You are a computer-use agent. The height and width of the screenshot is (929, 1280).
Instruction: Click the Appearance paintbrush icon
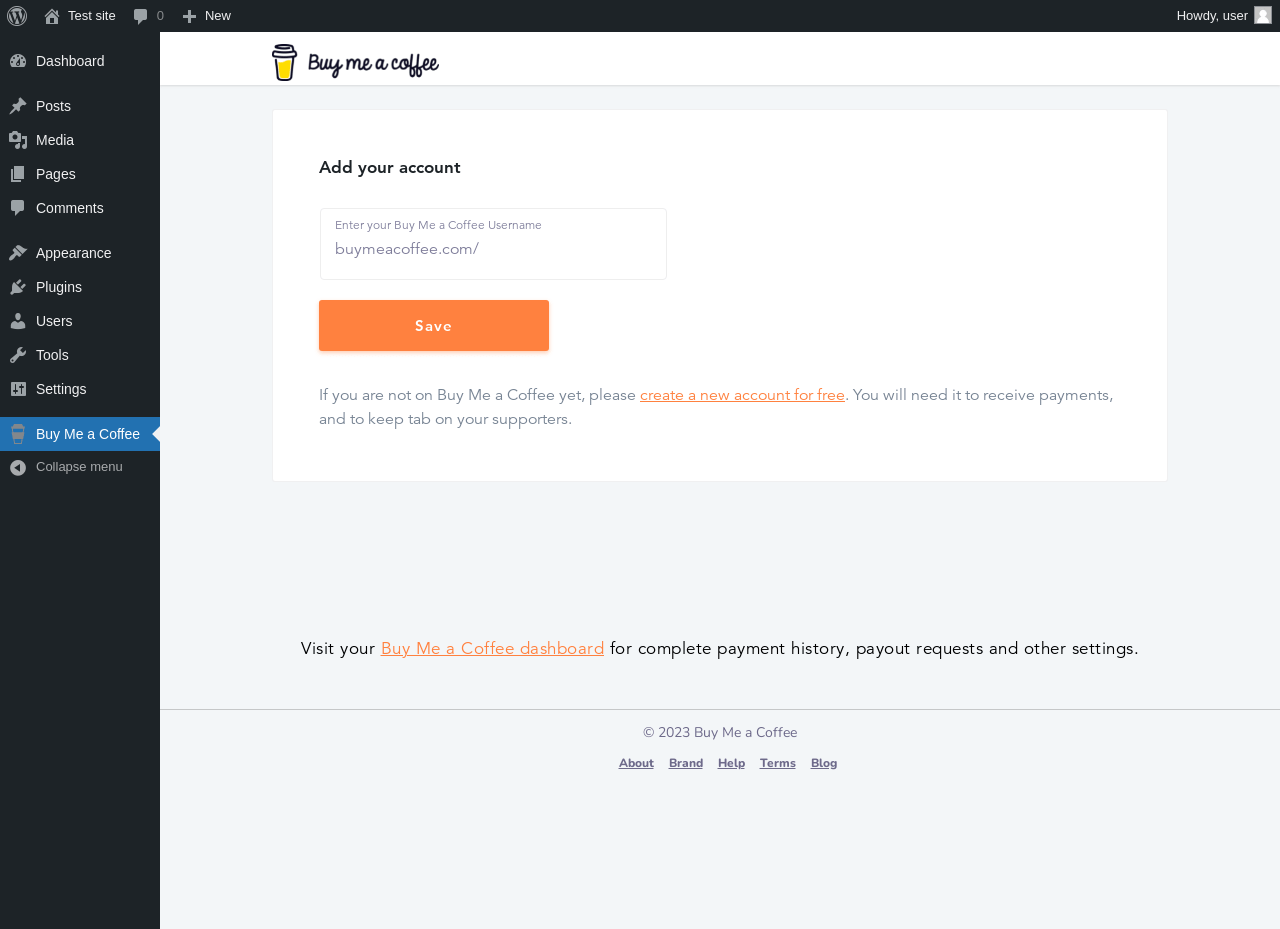pyautogui.click(x=18, y=253)
